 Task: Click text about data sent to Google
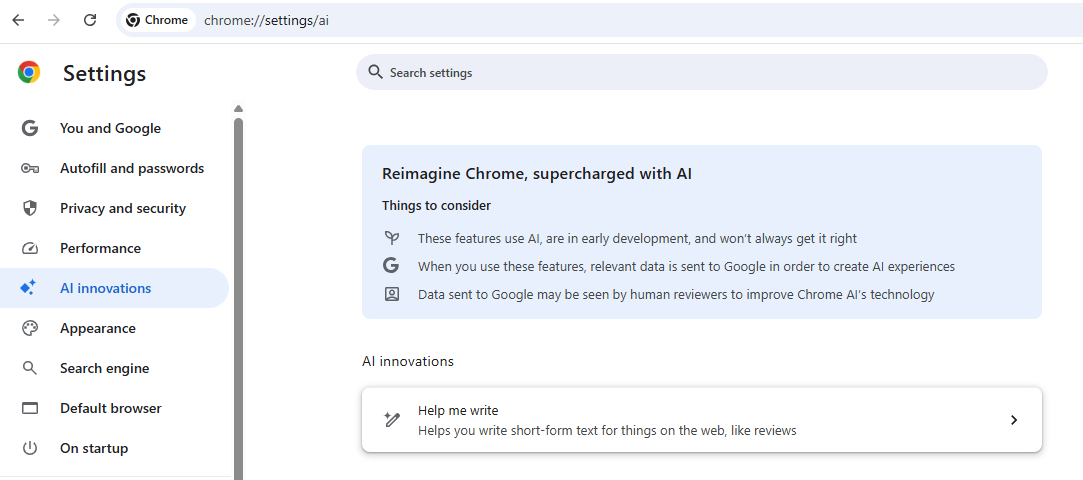click(x=687, y=267)
